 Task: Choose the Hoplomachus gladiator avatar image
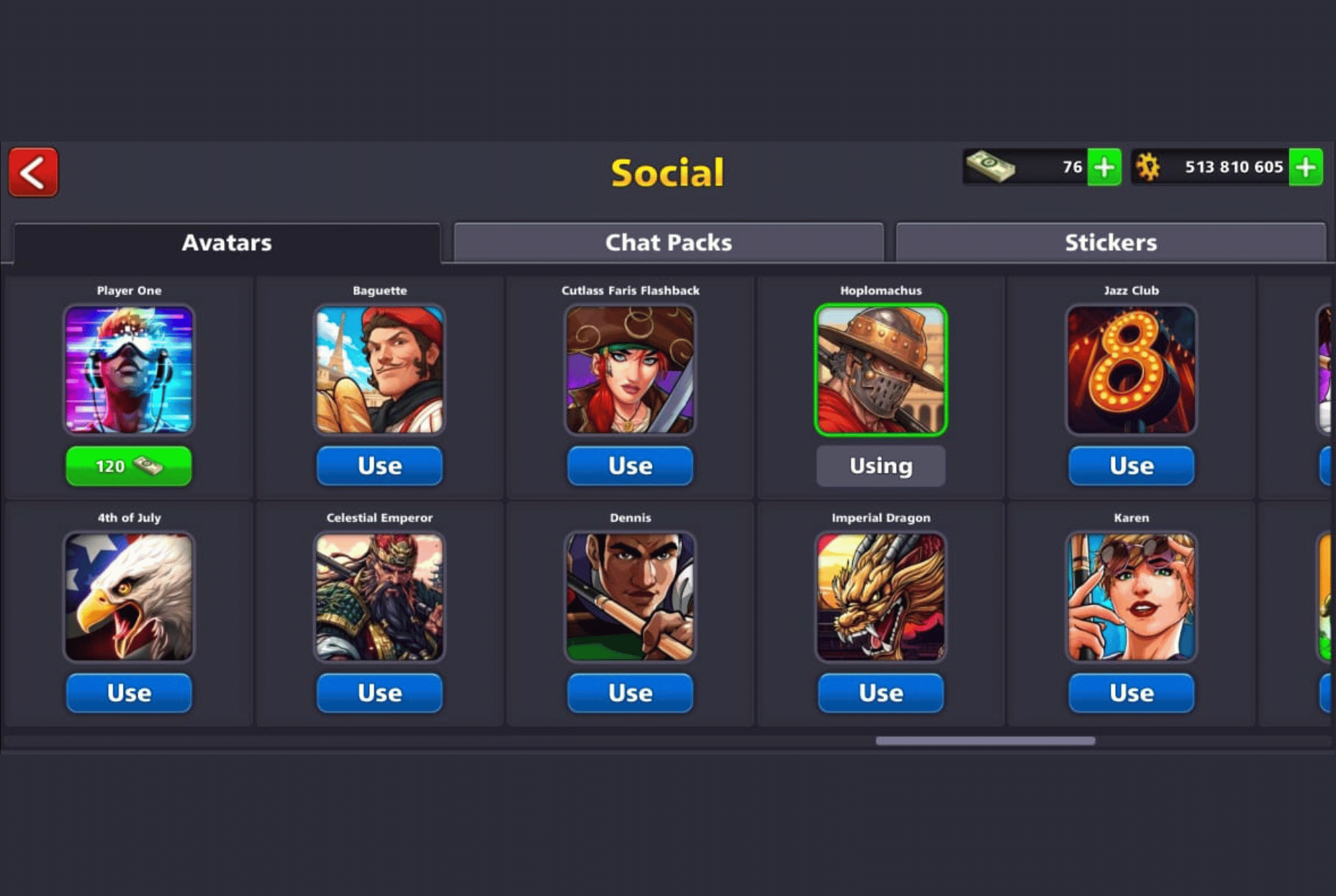pyautogui.click(x=880, y=369)
